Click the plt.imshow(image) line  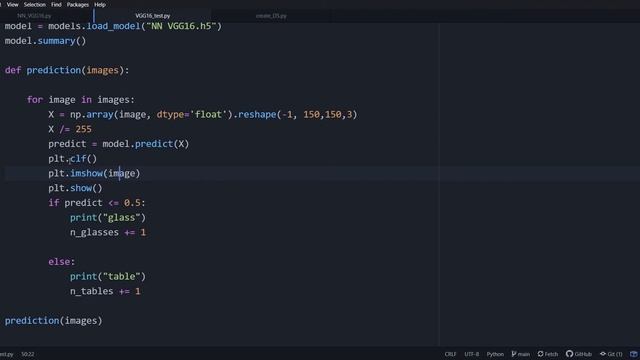(x=94, y=173)
